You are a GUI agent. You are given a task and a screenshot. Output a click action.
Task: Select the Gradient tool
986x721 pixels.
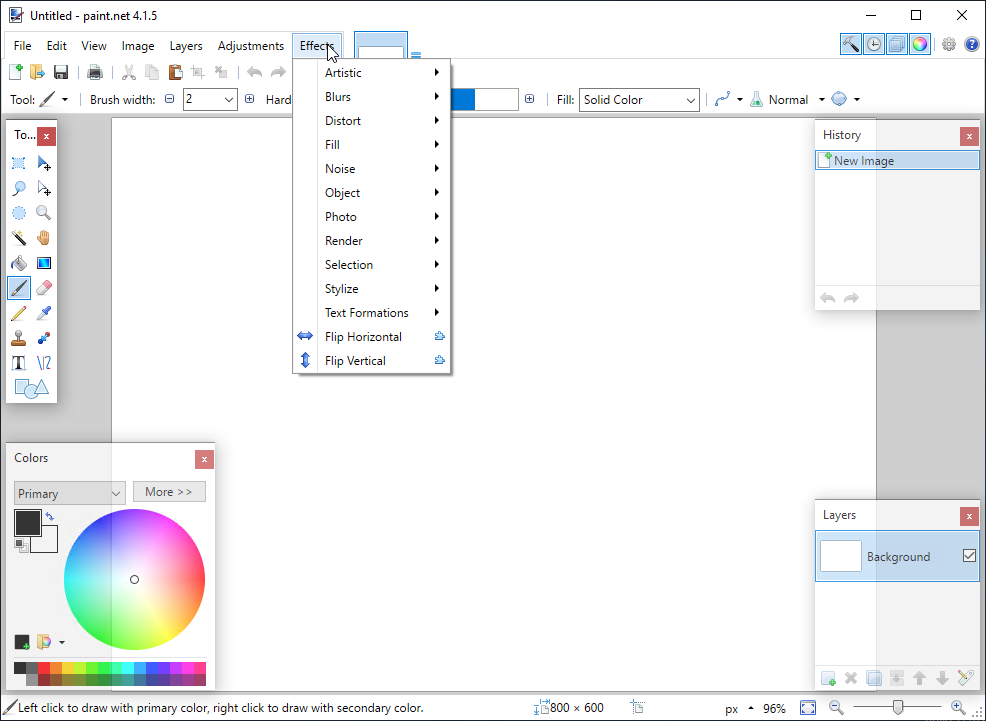coord(44,263)
